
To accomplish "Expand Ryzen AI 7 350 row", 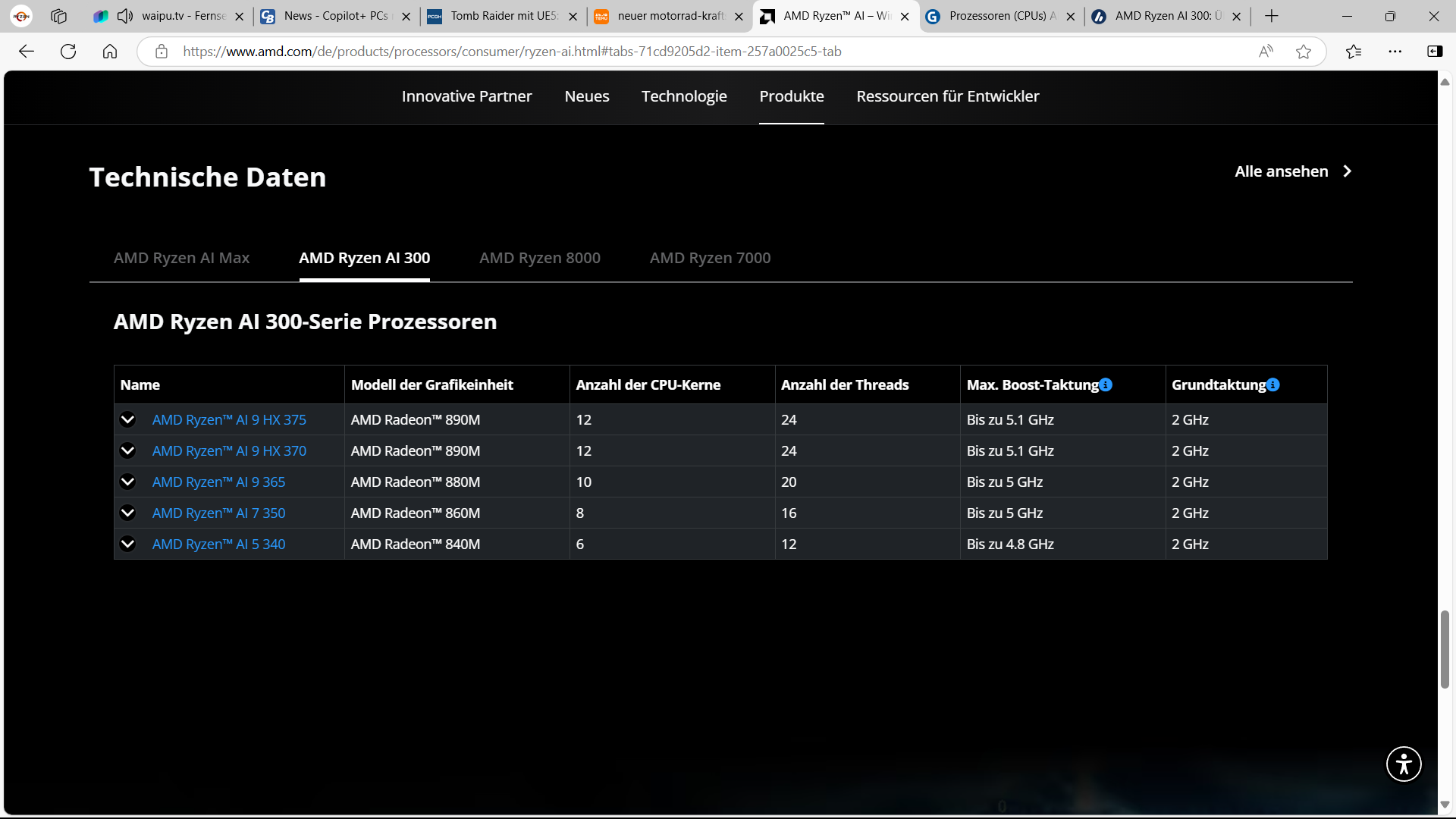I will tap(127, 513).
